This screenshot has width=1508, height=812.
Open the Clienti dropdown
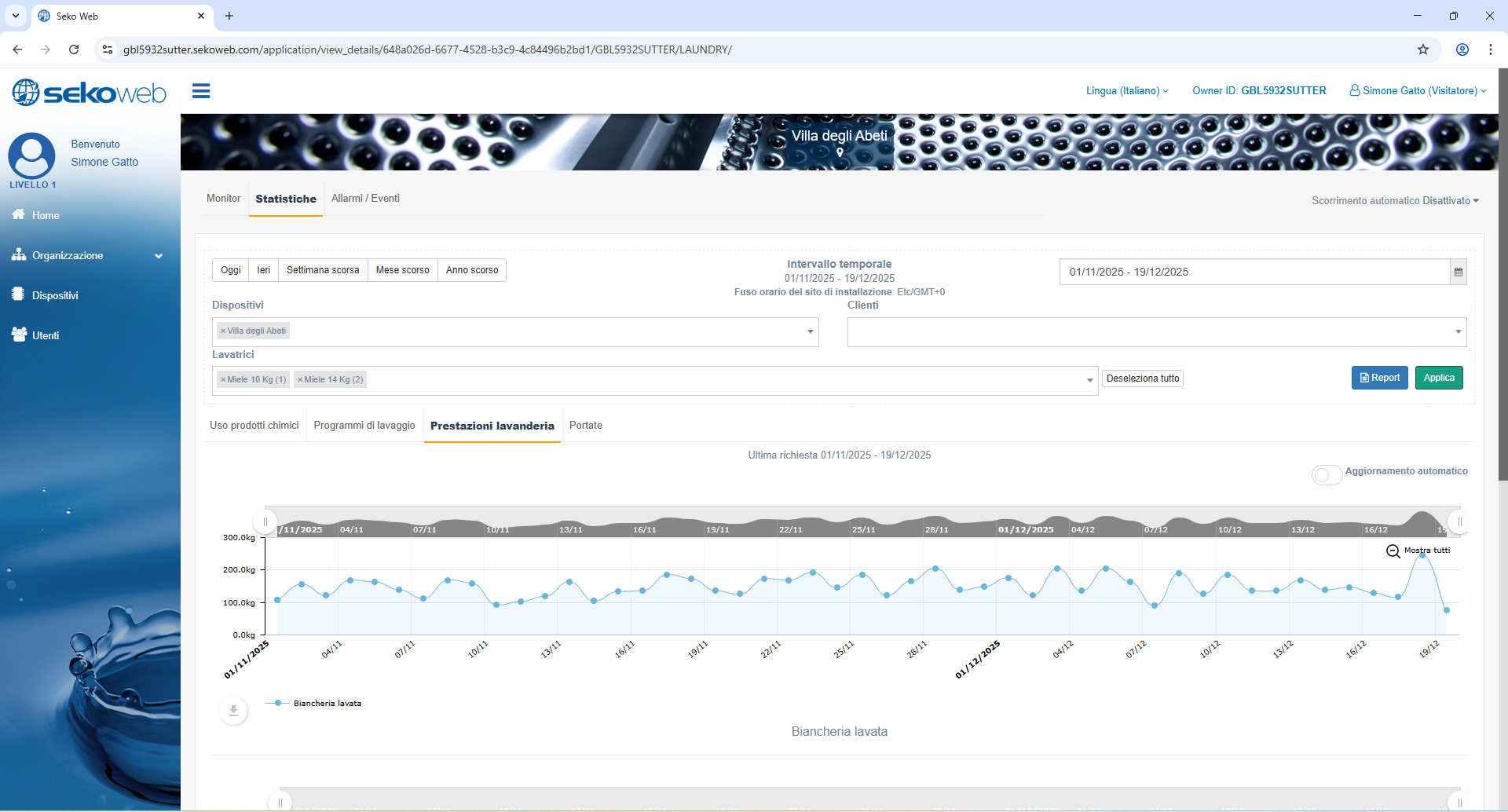(1156, 332)
